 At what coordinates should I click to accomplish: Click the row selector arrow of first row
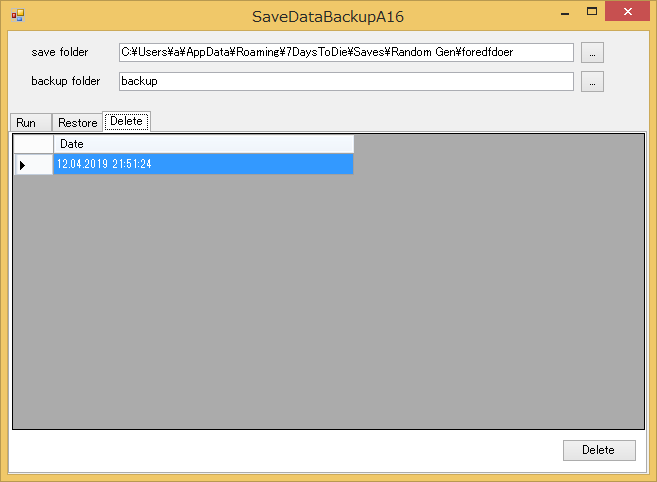click(33, 164)
